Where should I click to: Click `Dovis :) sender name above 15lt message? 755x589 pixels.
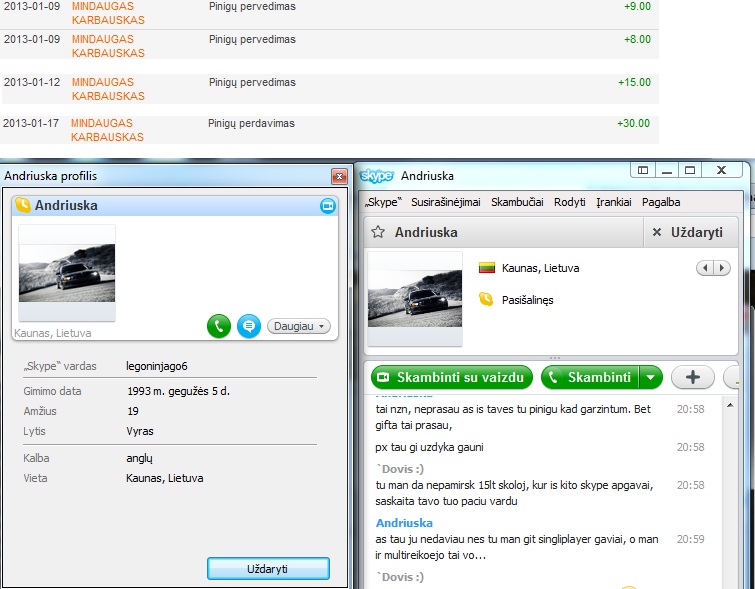coord(400,469)
